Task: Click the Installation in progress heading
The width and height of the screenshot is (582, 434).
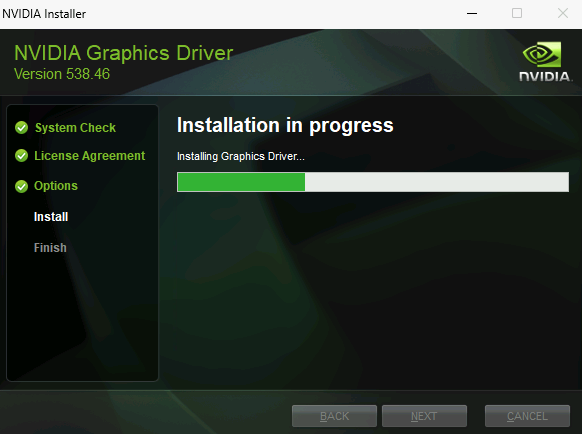Action: pos(285,125)
